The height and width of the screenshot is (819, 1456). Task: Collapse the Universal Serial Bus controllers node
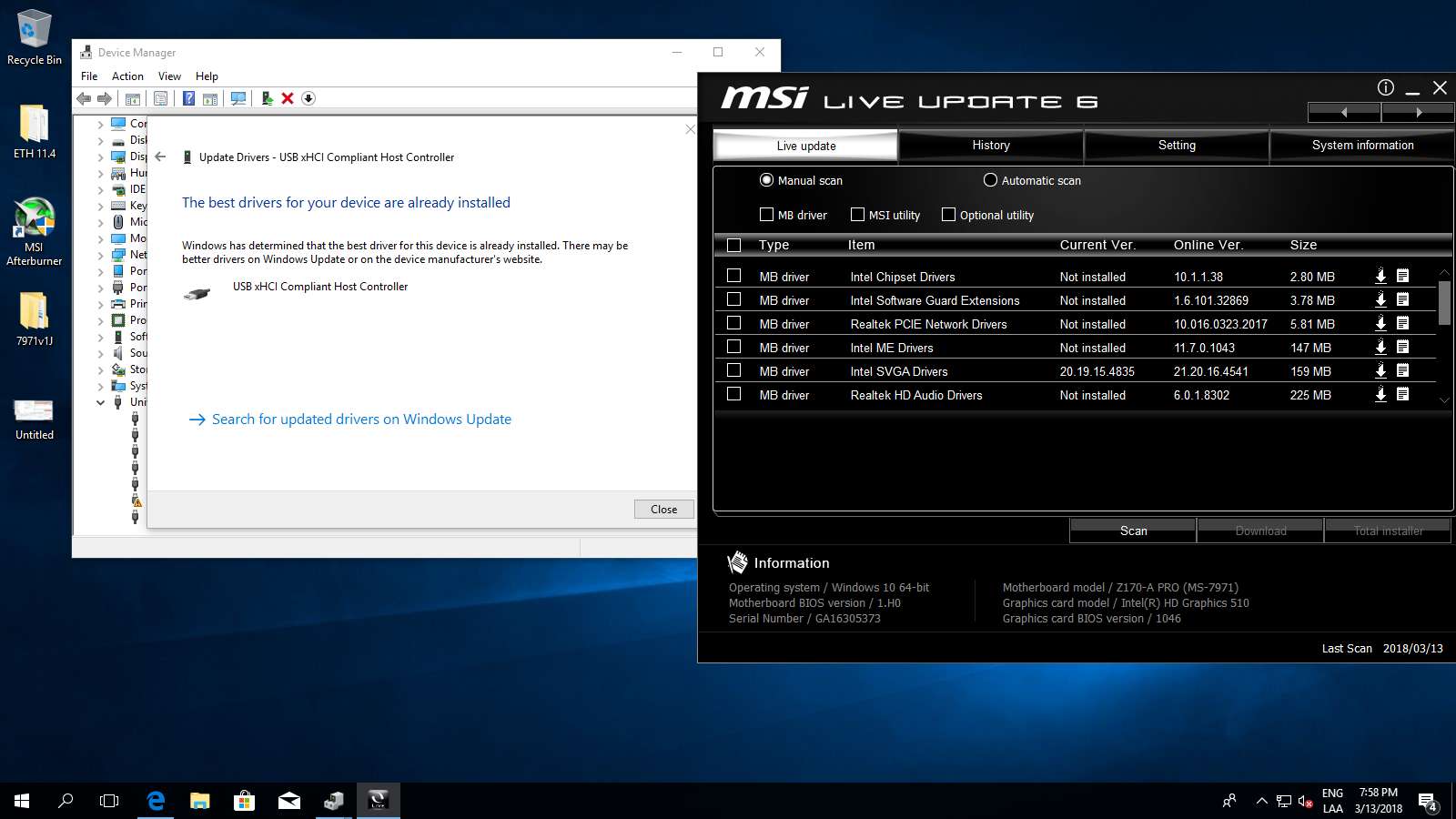click(100, 402)
